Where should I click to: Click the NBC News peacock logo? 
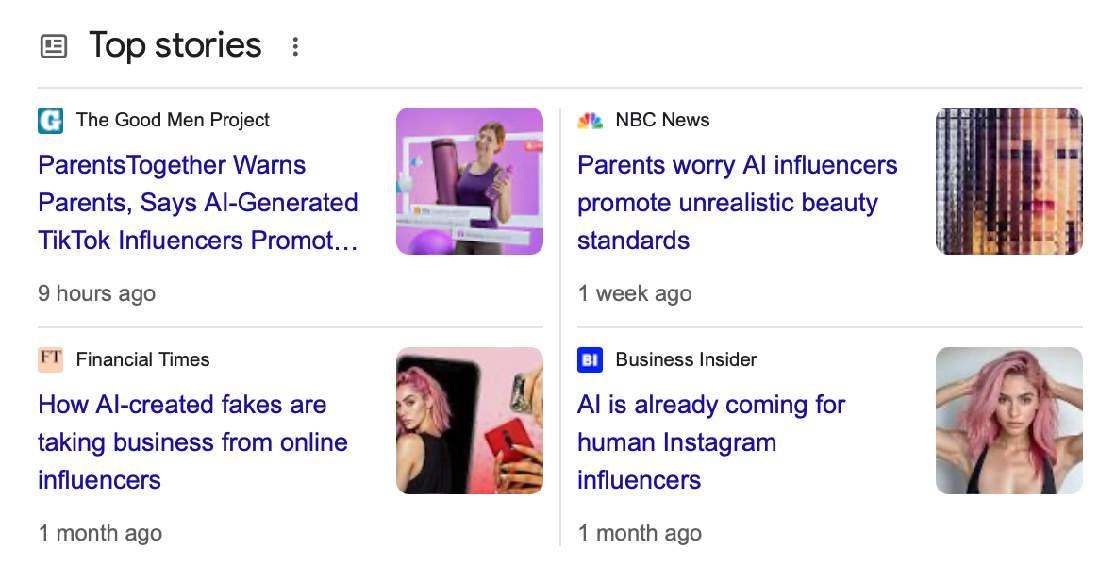[x=590, y=120]
